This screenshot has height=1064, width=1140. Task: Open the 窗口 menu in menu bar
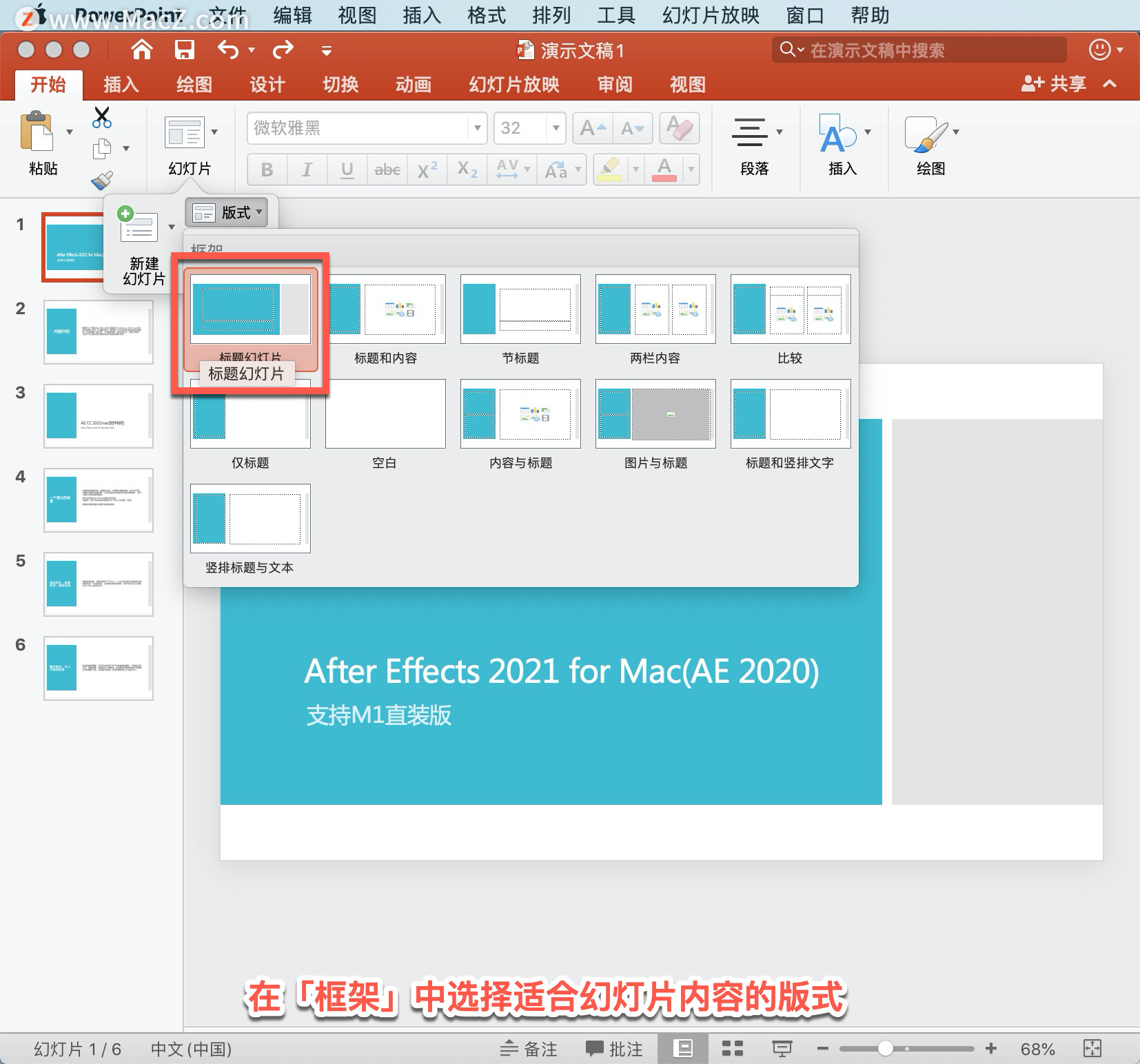point(805,15)
